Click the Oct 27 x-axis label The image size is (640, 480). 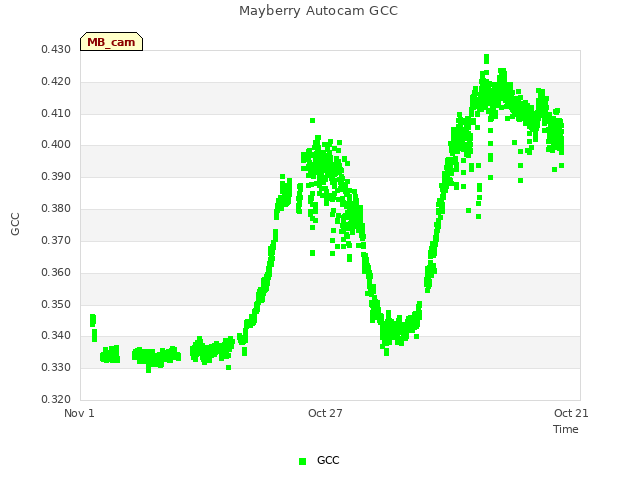coord(325,413)
